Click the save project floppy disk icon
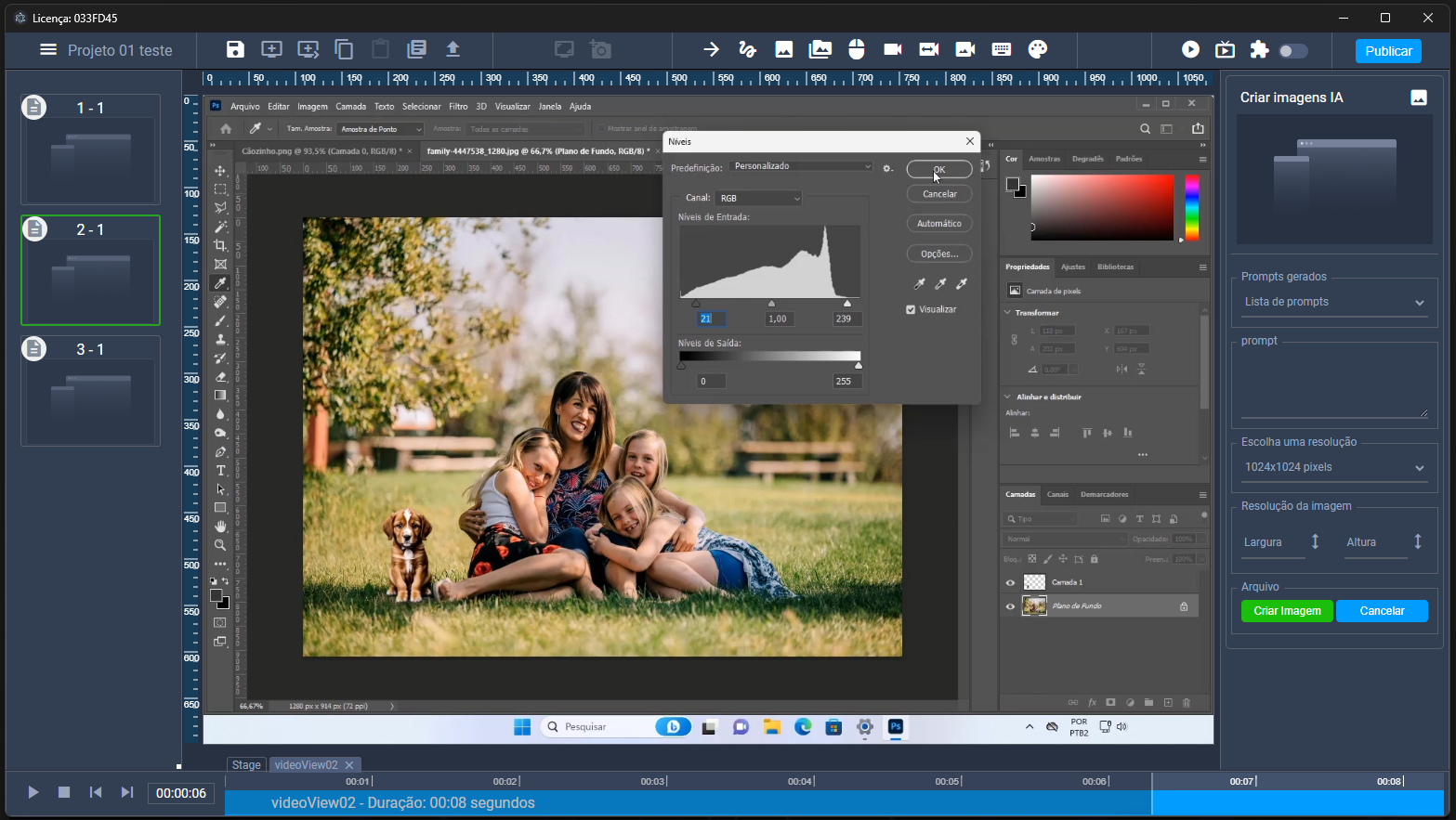1456x820 pixels. pyautogui.click(x=235, y=50)
